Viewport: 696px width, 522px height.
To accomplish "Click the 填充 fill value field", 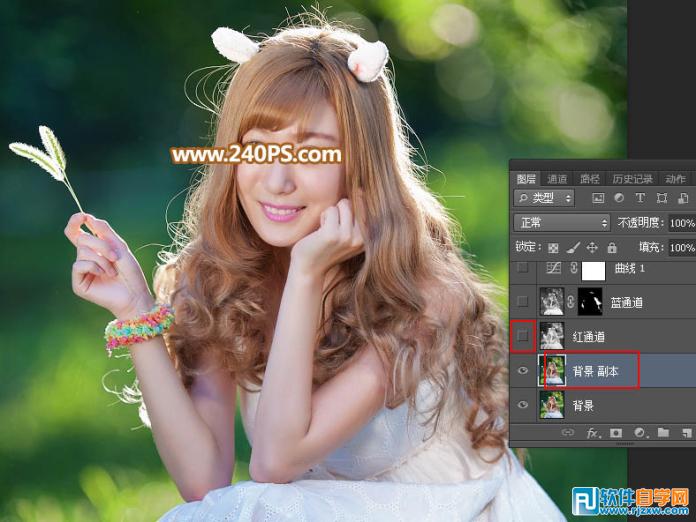I will (682, 247).
